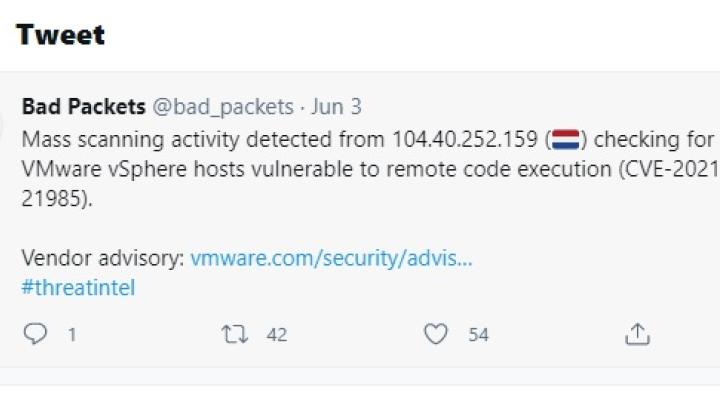Click '21985).' text ending the tweet
The width and height of the screenshot is (720, 405).
[x=57, y=199]
